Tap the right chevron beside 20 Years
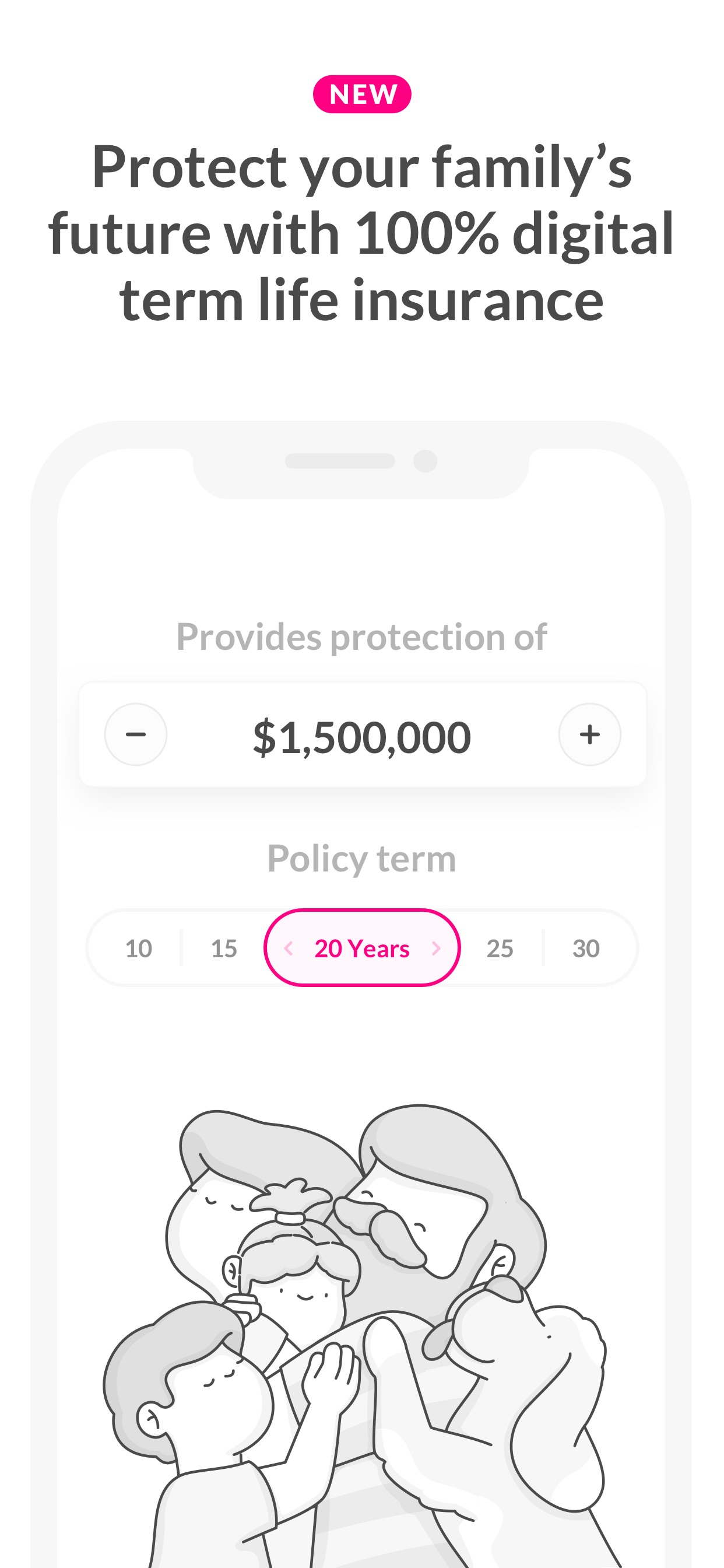724x1568 pixels. pyautogui.click(x=435, y=949)
